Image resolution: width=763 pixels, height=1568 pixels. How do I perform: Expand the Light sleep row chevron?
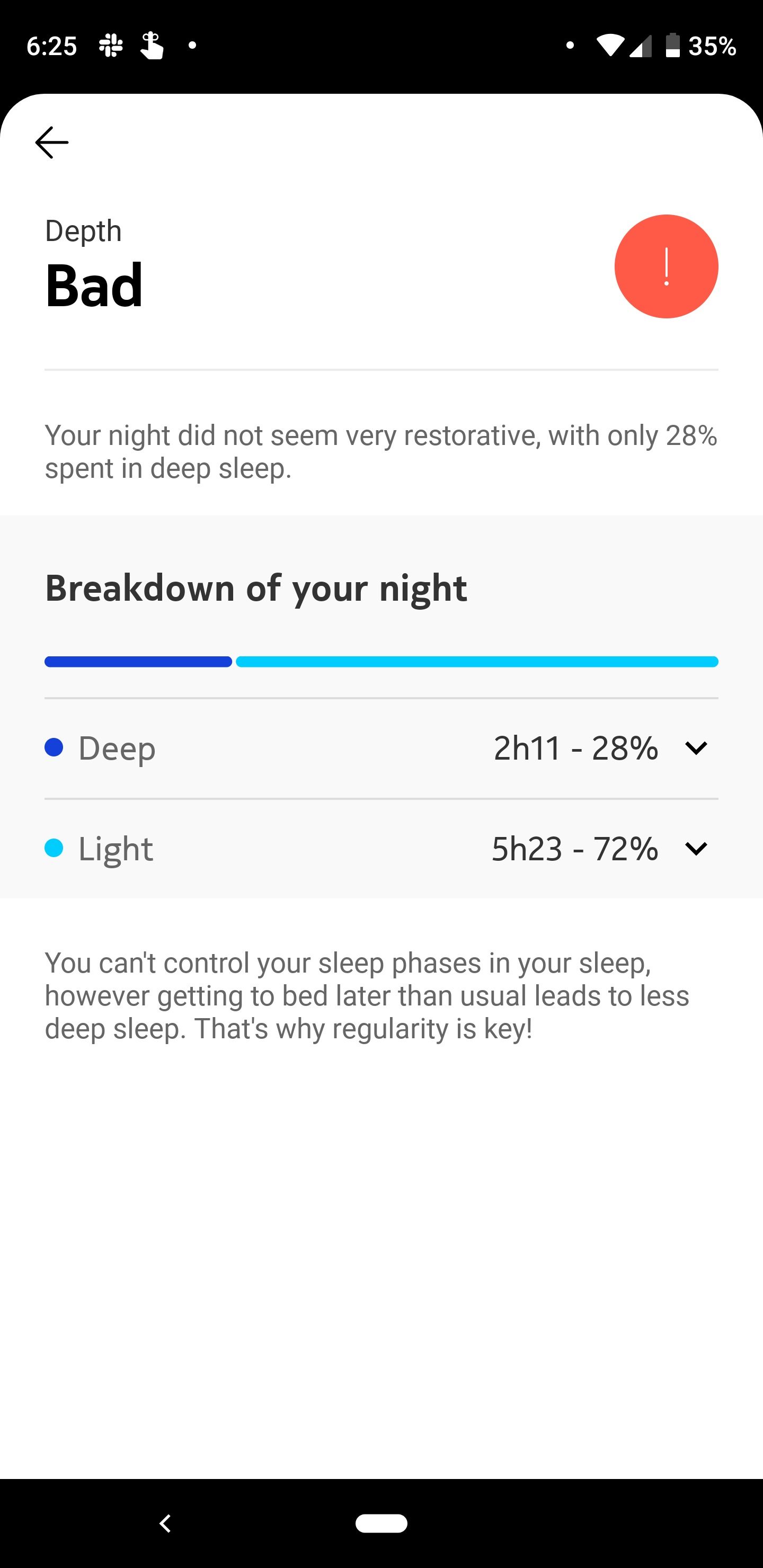pyautogui.click(x=695, y=848)
